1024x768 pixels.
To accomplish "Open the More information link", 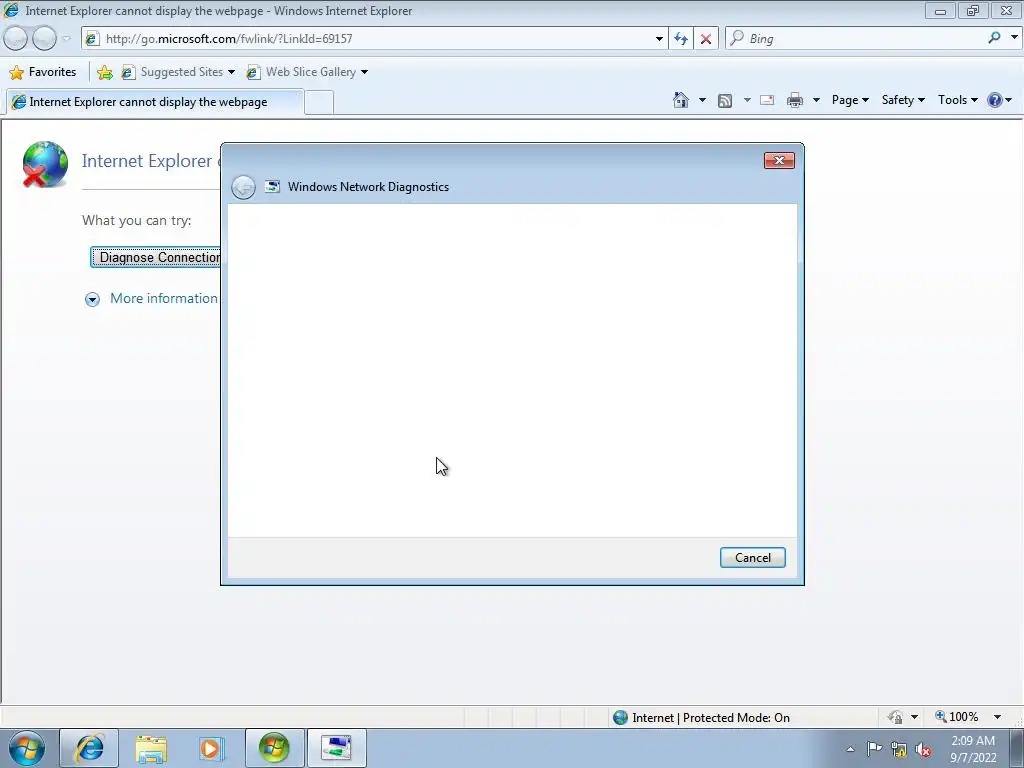I will pyautogui.click(x=163, y=298).
